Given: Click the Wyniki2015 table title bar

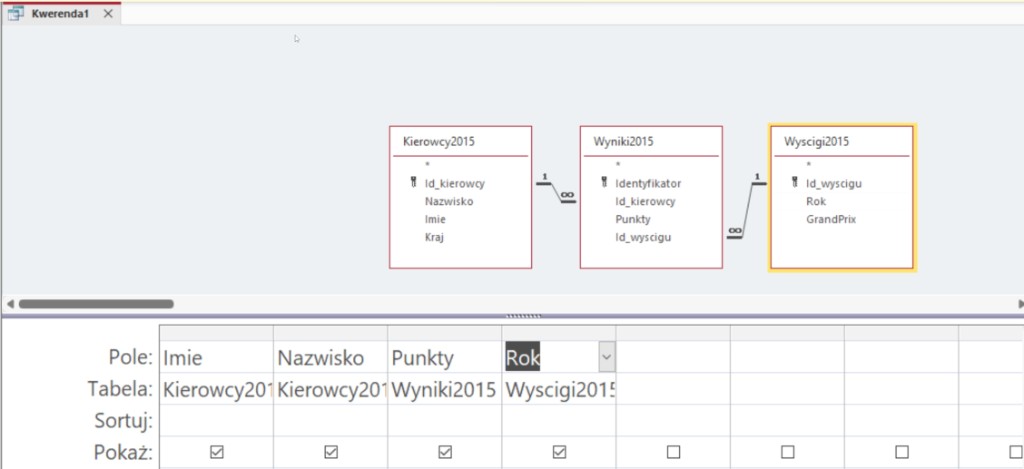Looking at the screenshot, I should [651, 142].
